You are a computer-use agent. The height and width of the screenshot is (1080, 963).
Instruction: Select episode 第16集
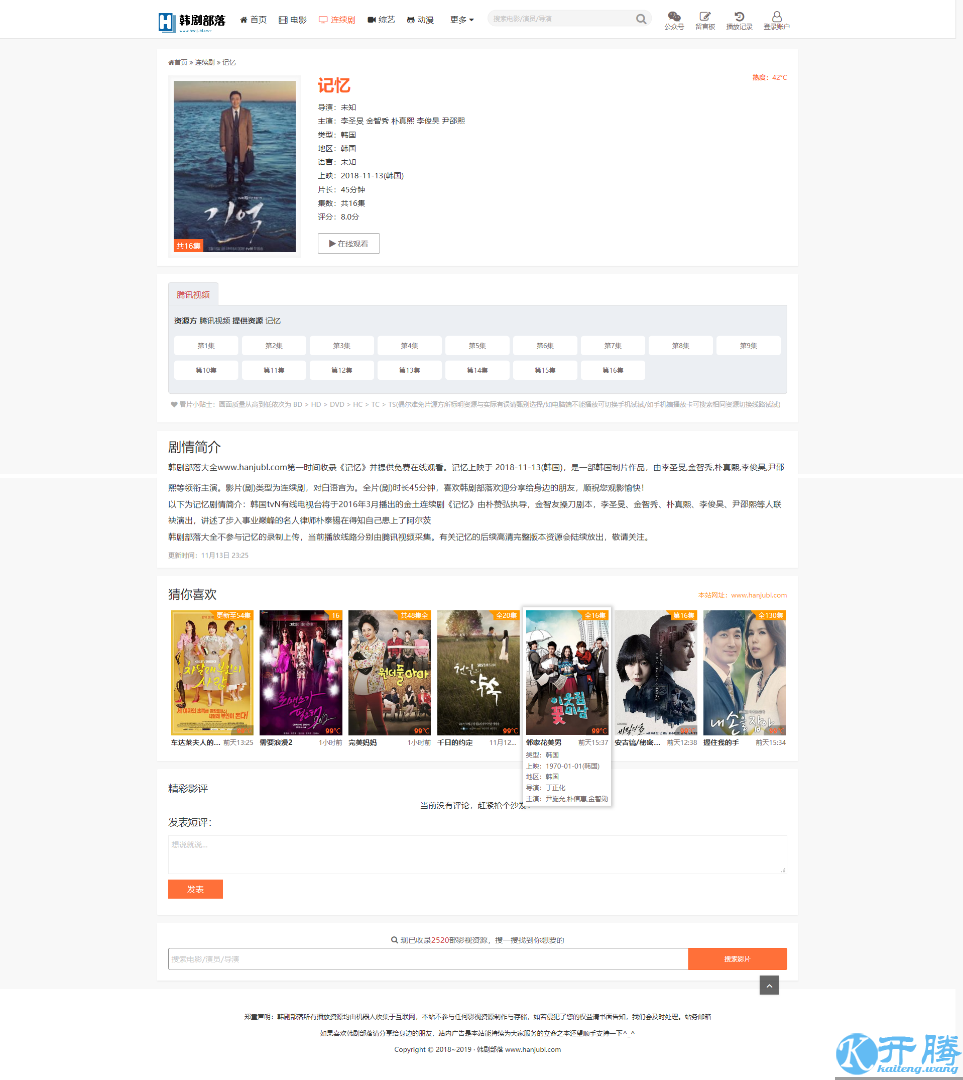pyautogui.click(x=612, y=370)
